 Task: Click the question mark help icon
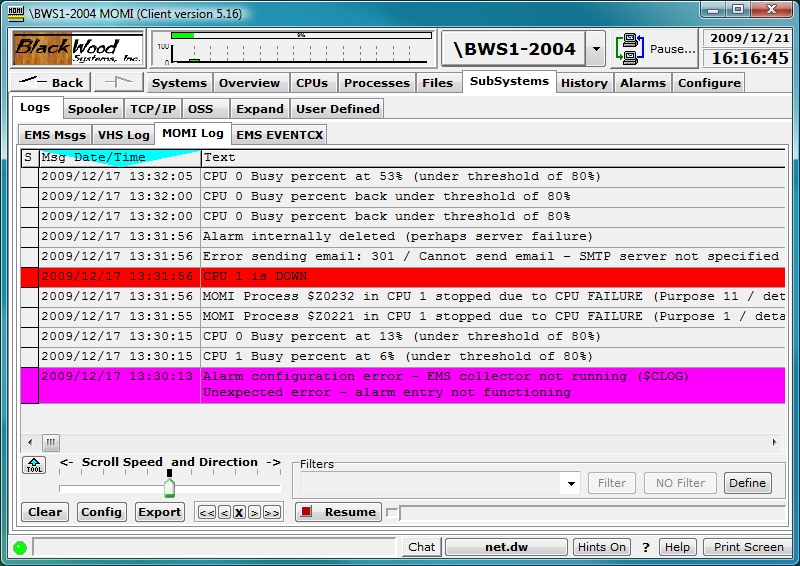click(646, 547)
